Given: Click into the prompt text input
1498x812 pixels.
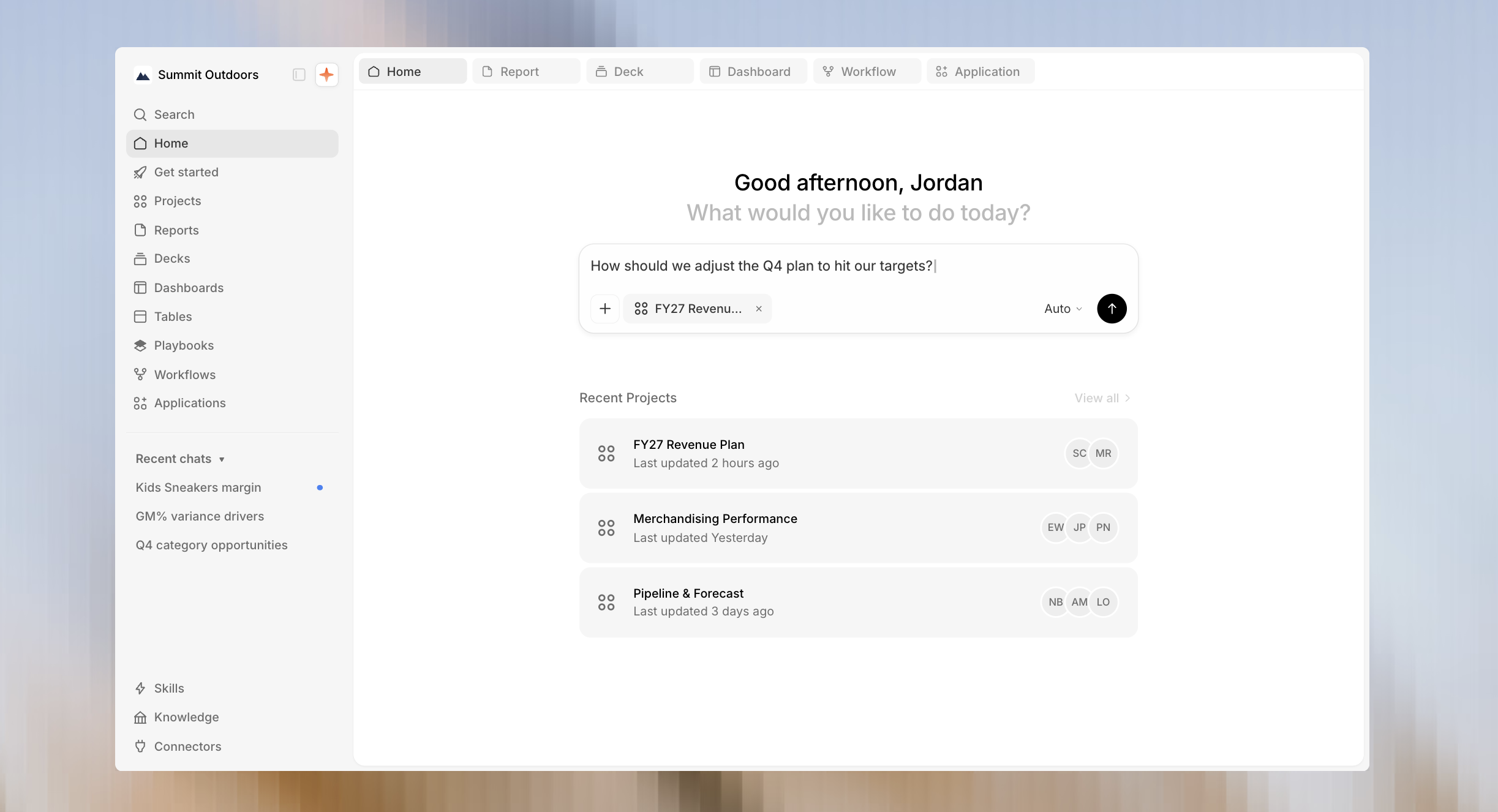Looking at the screenshot, I should (x=857, y=266).
